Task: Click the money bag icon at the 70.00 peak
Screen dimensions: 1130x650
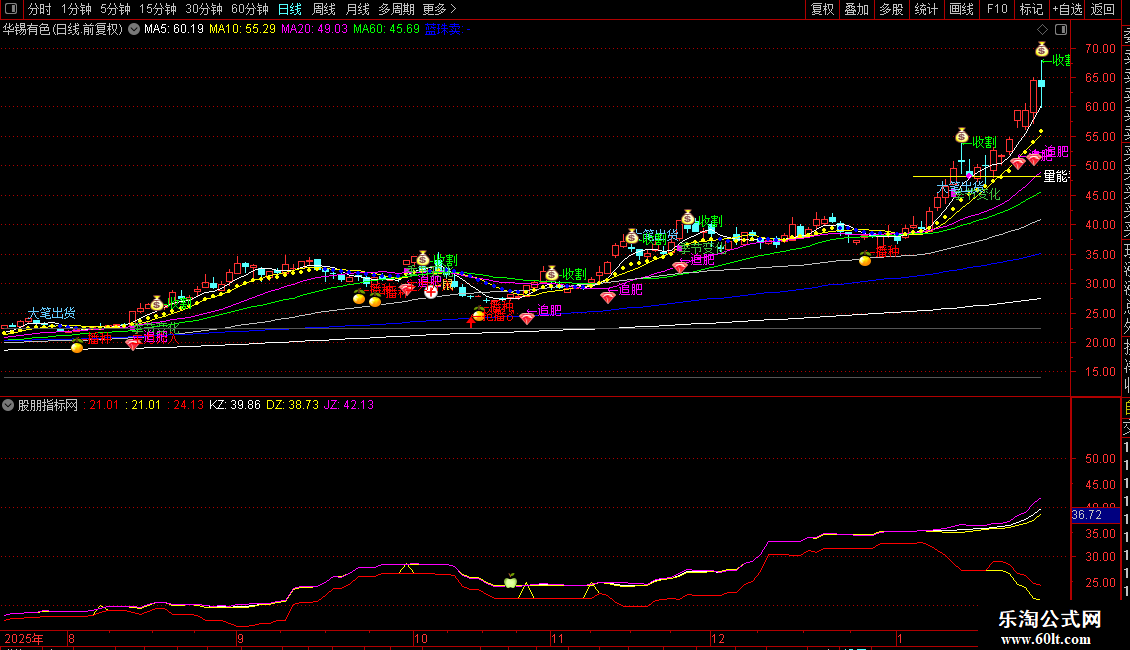Action: (x=1041, y=50)
